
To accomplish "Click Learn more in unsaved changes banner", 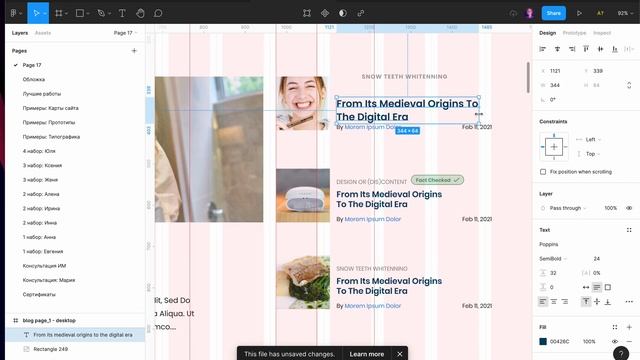I will 367,354.
